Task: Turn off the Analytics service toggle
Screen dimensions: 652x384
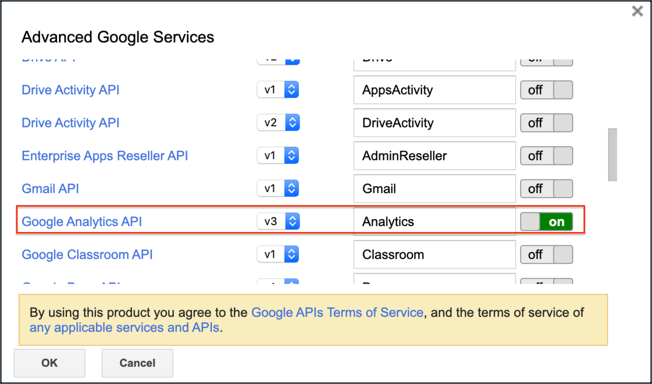Action: [x=546, y=221]
